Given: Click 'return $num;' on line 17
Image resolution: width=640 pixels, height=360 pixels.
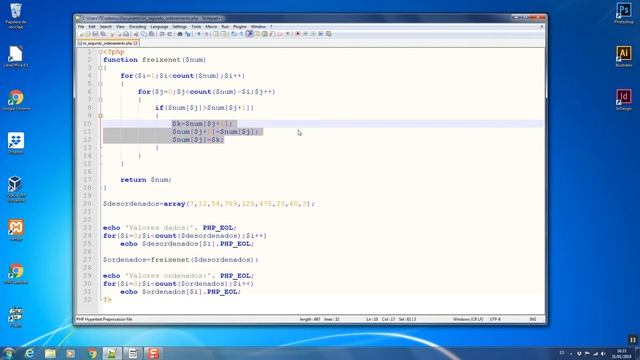Looking at the screenshot, I should 146,180.
